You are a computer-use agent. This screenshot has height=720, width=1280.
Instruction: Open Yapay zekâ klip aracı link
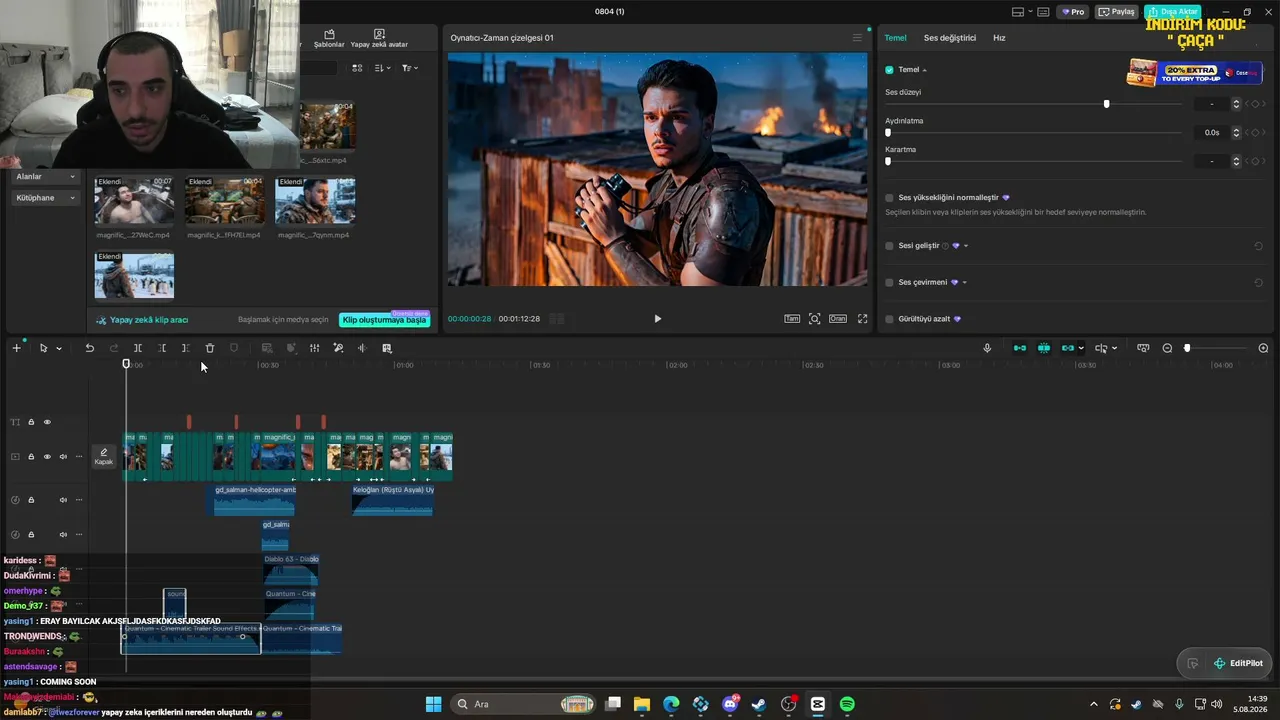coord(142,320)
